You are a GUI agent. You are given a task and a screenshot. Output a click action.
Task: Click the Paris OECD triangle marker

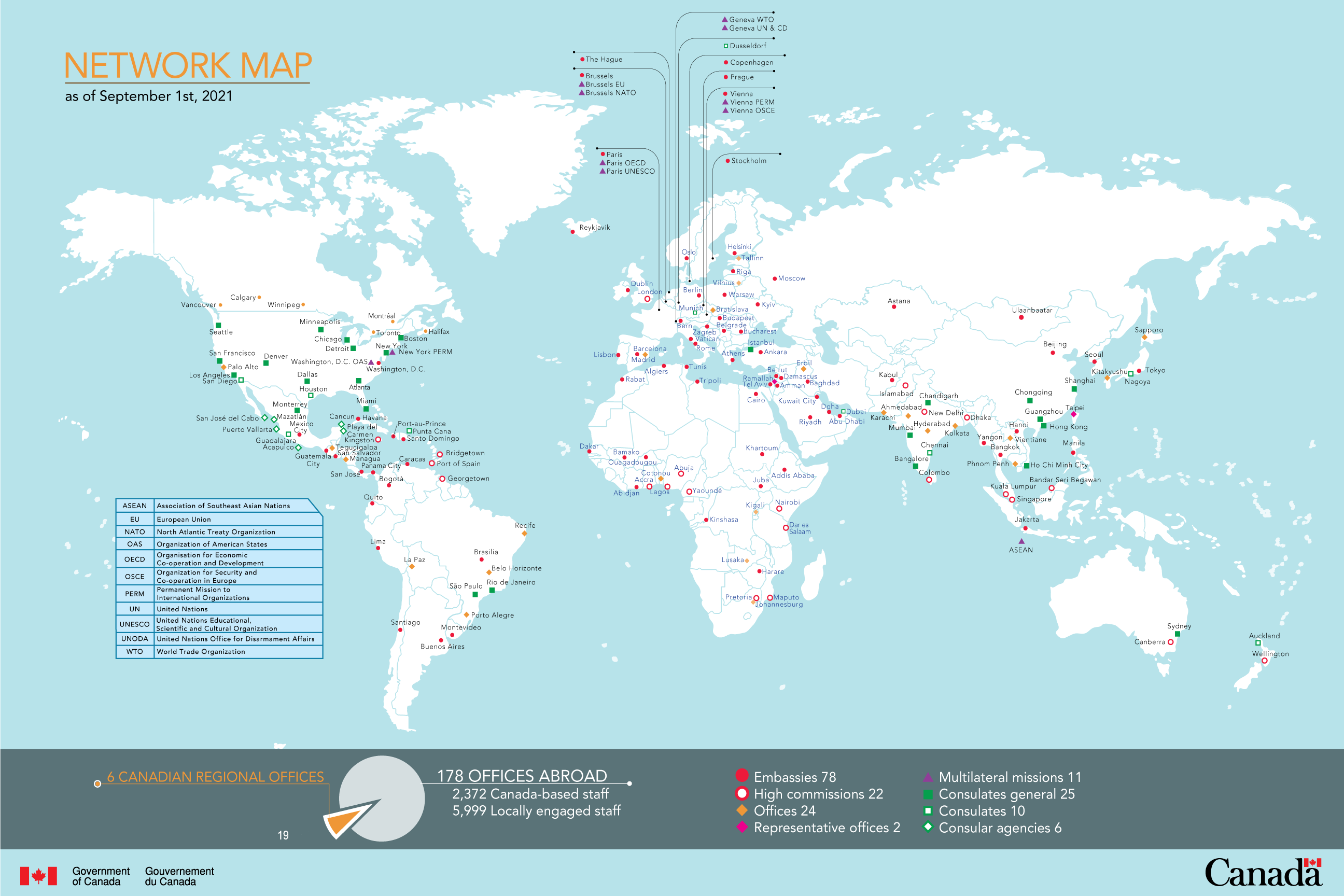(603, 163)
